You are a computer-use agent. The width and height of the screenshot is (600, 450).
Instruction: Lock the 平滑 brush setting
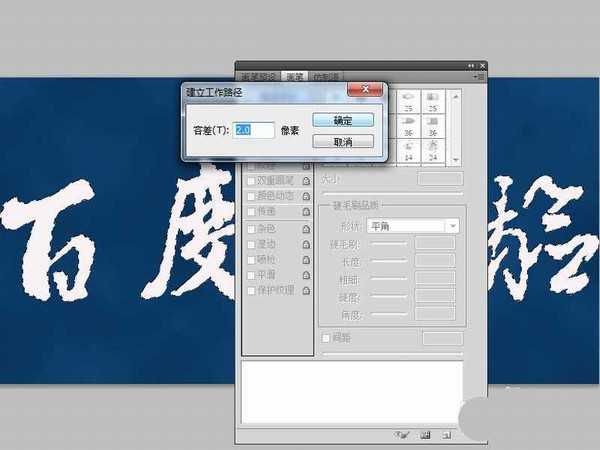(306, 275)
